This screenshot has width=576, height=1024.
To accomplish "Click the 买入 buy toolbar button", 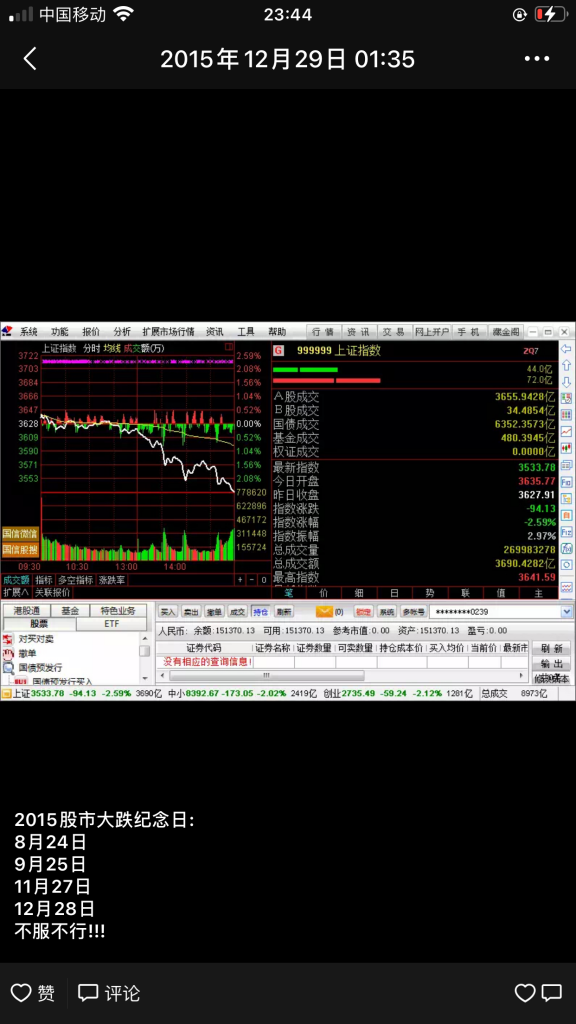I will tap(168, 612).
